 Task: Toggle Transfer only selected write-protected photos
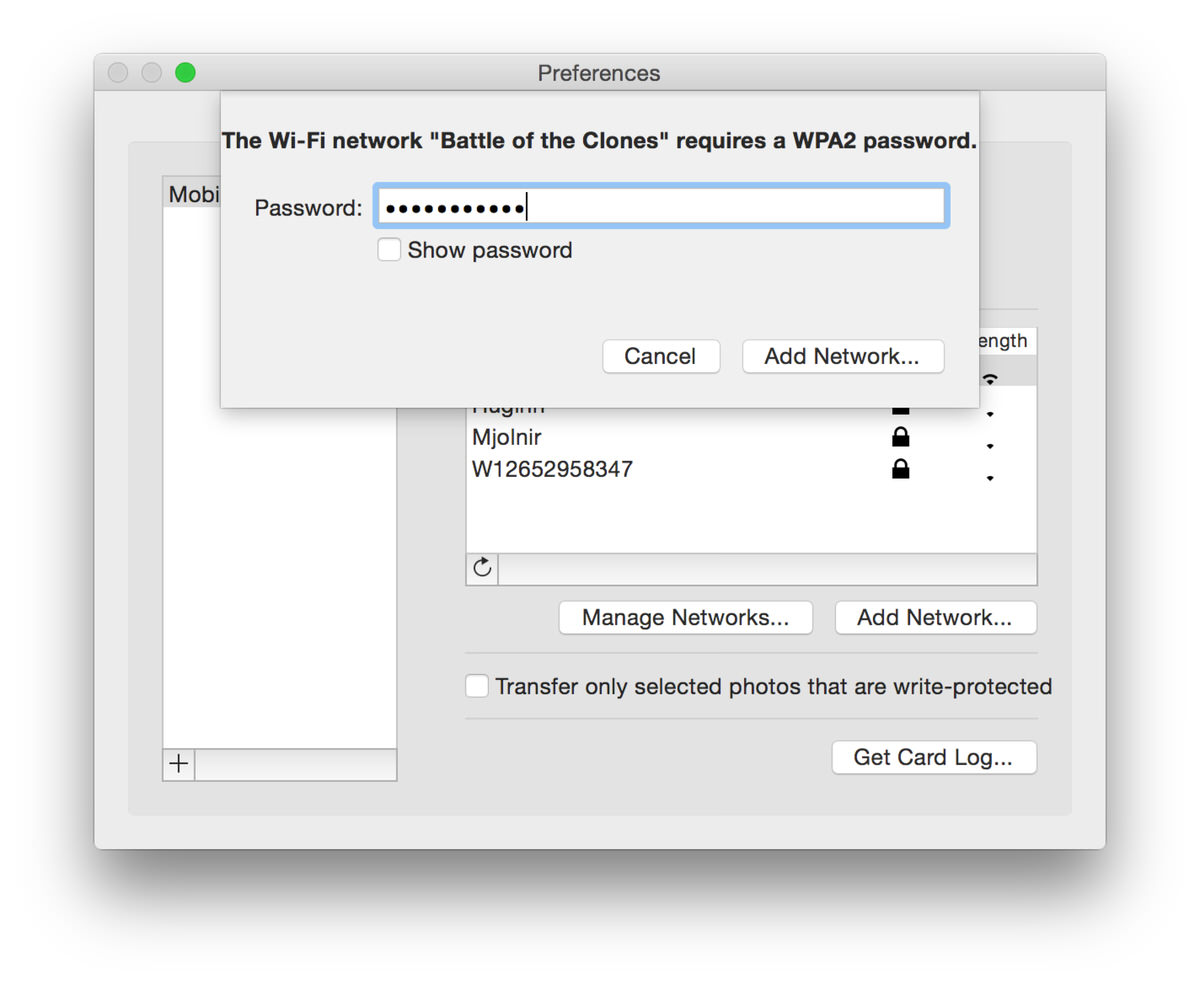point(477,686)
